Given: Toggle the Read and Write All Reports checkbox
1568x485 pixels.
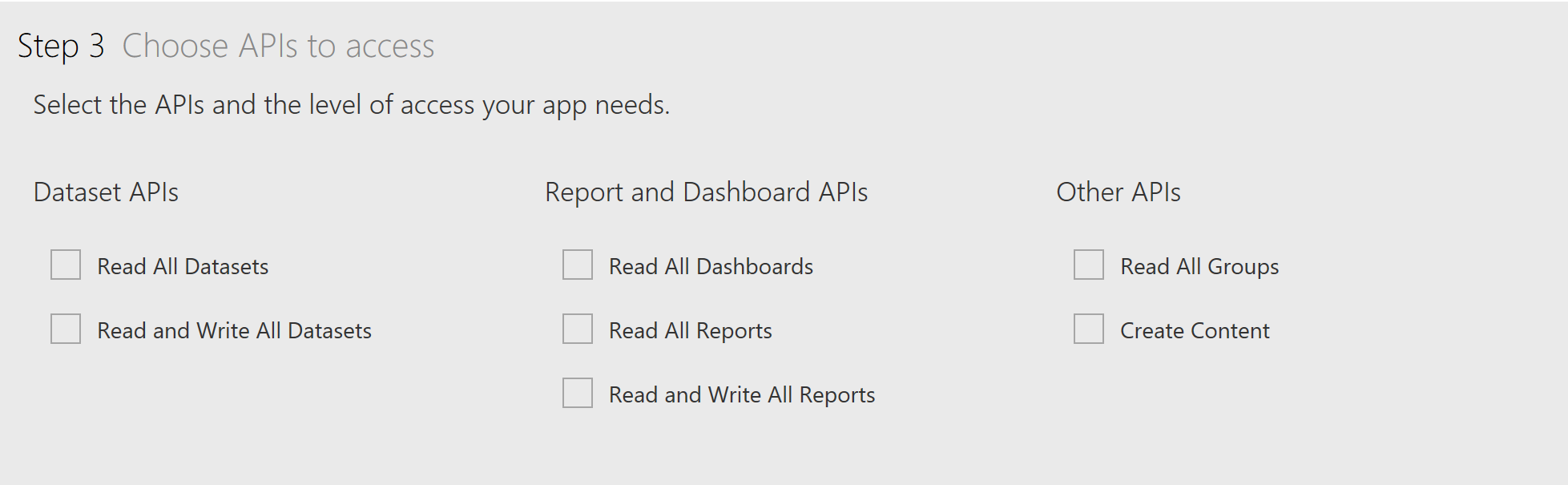Looking at the screenshot, I should (x=577, y=393).
